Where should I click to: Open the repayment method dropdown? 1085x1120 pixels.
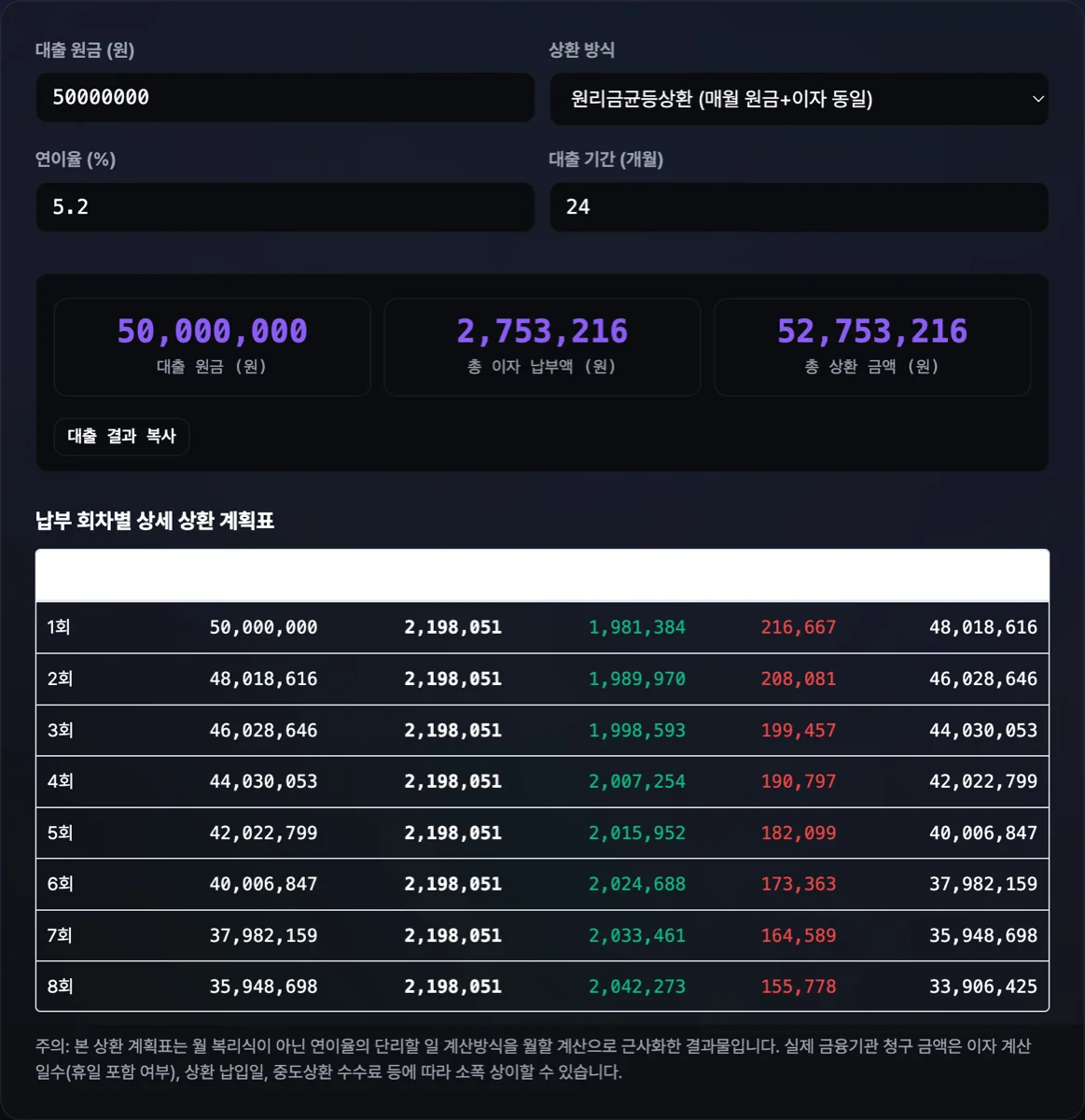(x=799, y=99)
